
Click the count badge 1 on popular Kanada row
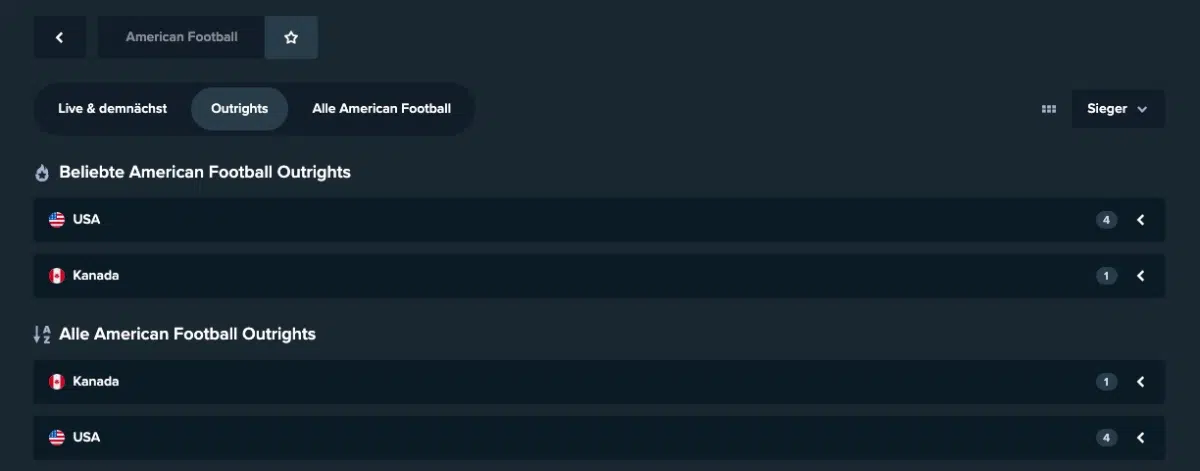(x=1106, y=276)
